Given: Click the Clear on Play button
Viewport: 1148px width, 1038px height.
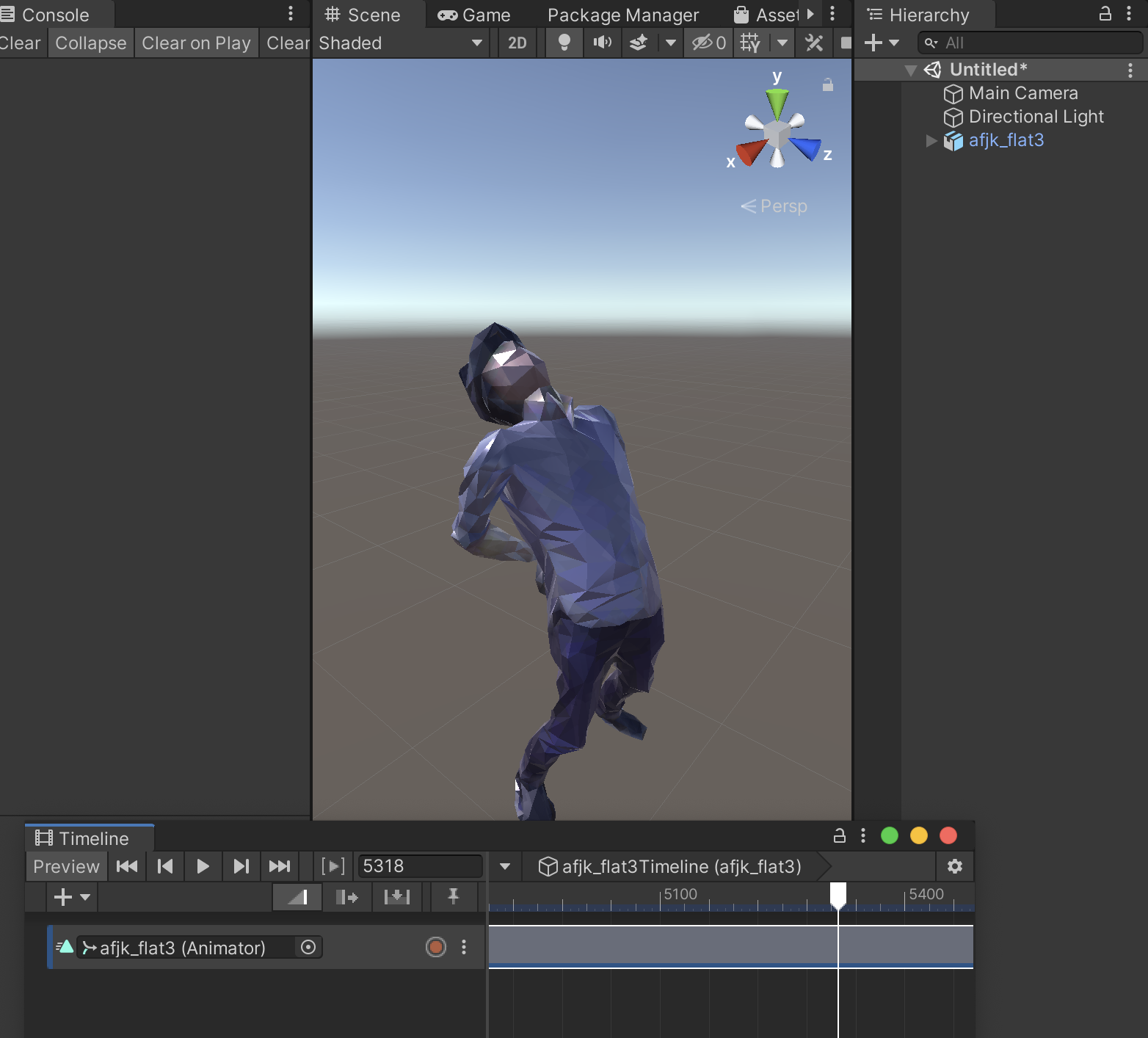Looking at the screenshot, I should click(x=196, y=43).
